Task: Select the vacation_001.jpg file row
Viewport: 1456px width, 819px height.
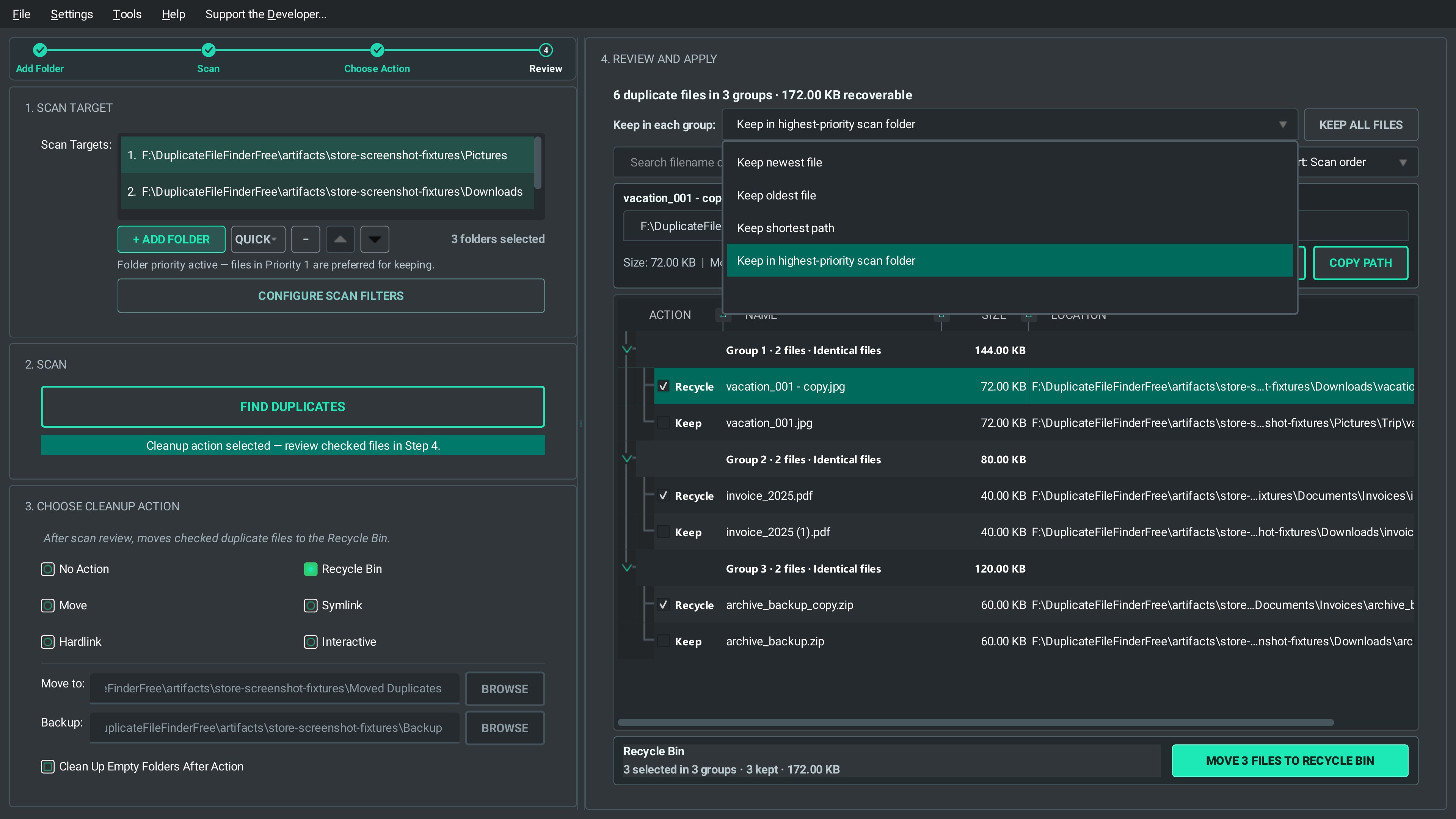Action: (x=1034, y=423)
